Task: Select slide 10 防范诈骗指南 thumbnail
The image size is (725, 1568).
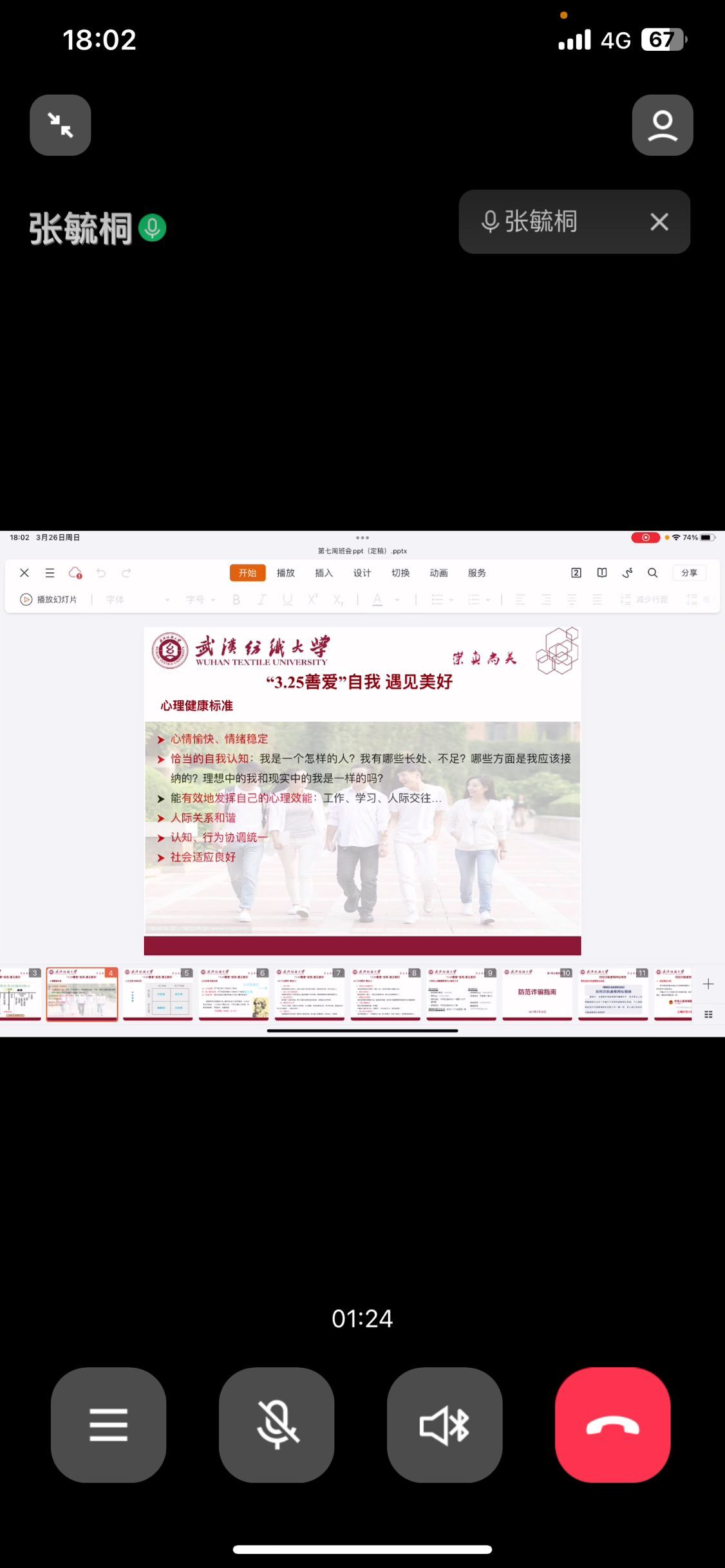Action: [x=537, y=993]
